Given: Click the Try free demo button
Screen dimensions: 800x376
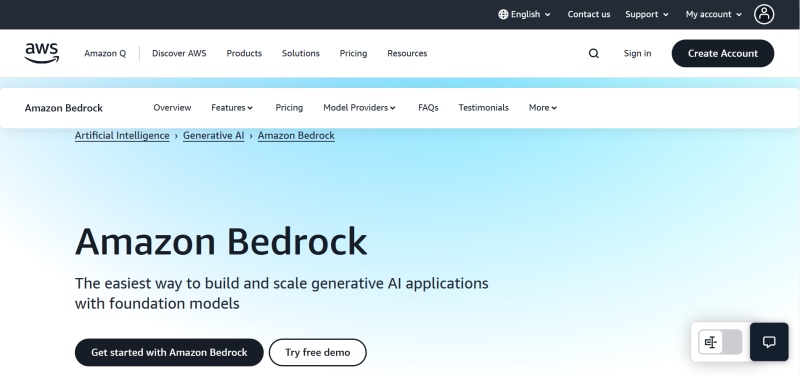Looking at the screenshot, I should point(317,352).
